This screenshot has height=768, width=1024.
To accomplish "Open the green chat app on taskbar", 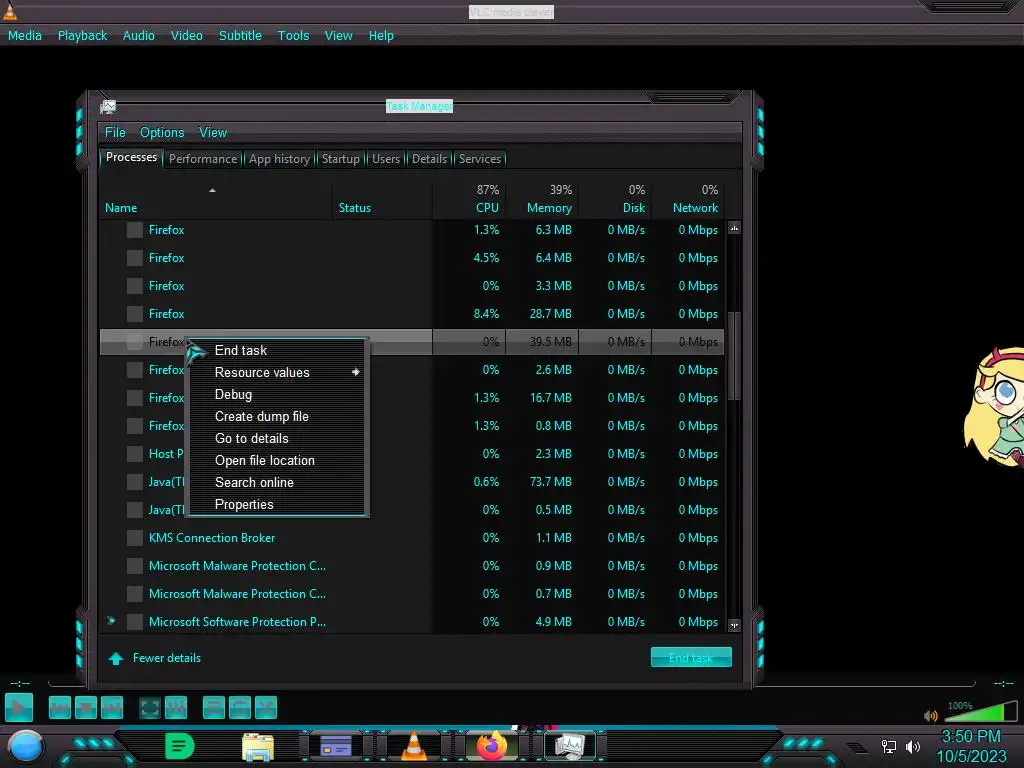I will pos(180,746).
